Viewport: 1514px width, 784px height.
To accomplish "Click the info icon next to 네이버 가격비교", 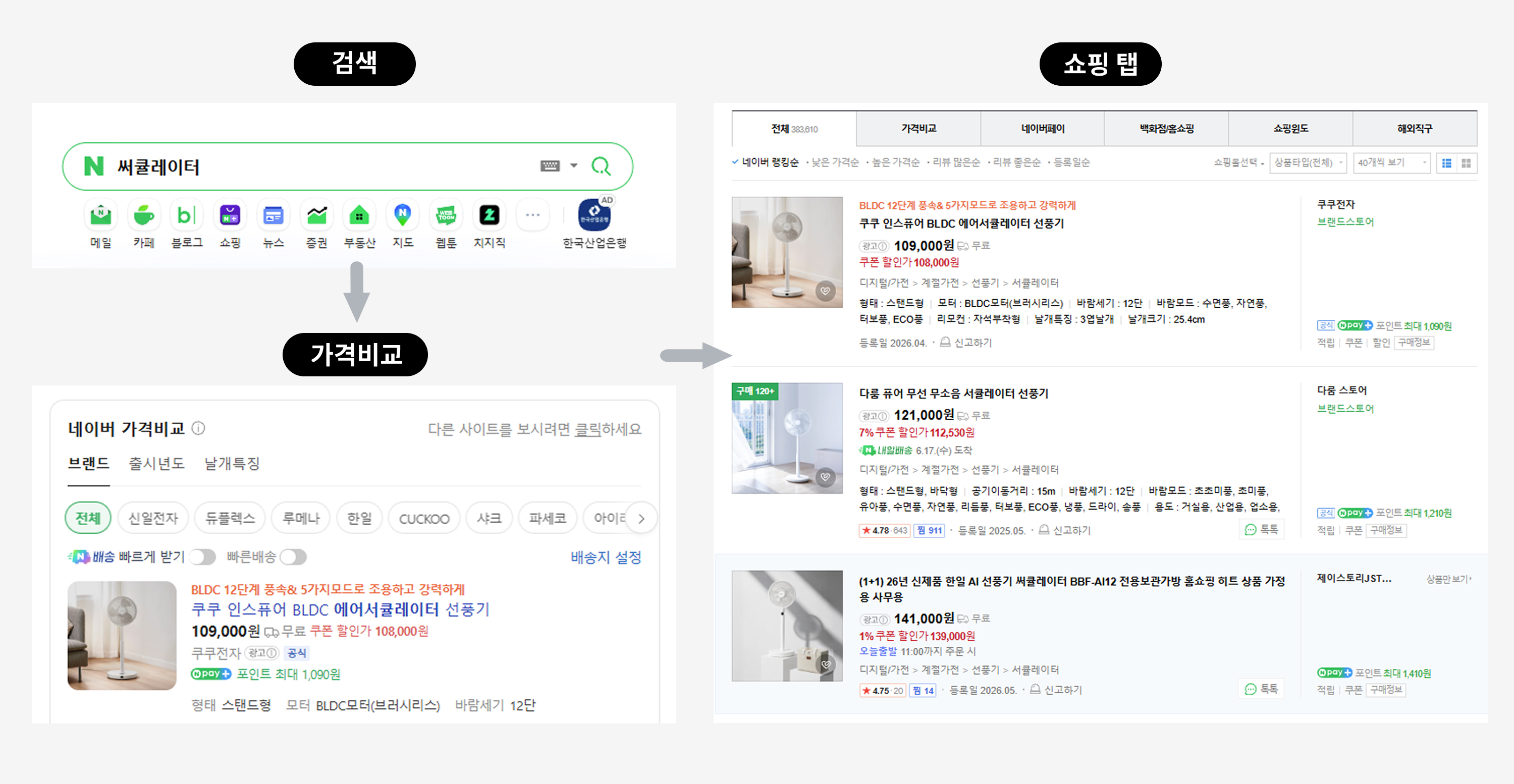I will pyautogui.click(x=199, y=428).
